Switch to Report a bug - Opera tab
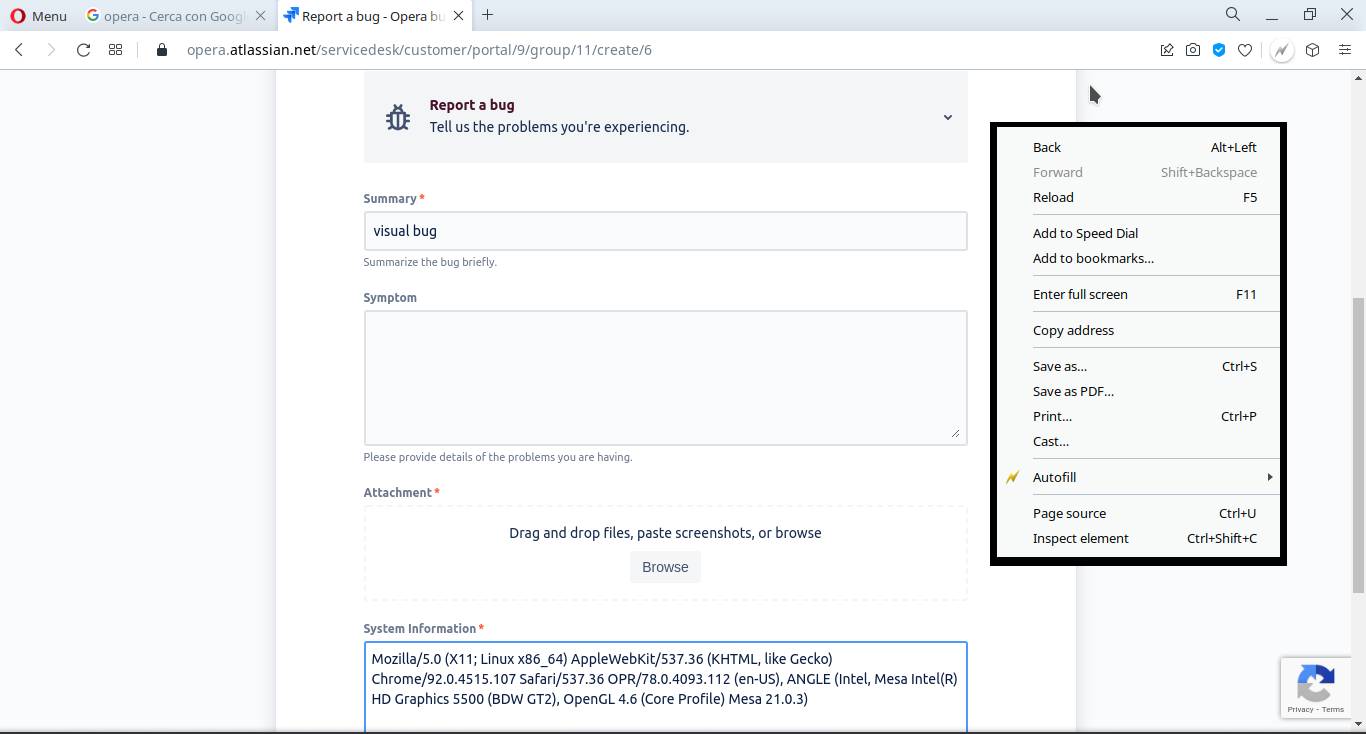Image resolution: width=1366 pixels, height=734 pixels. (375, 16)
